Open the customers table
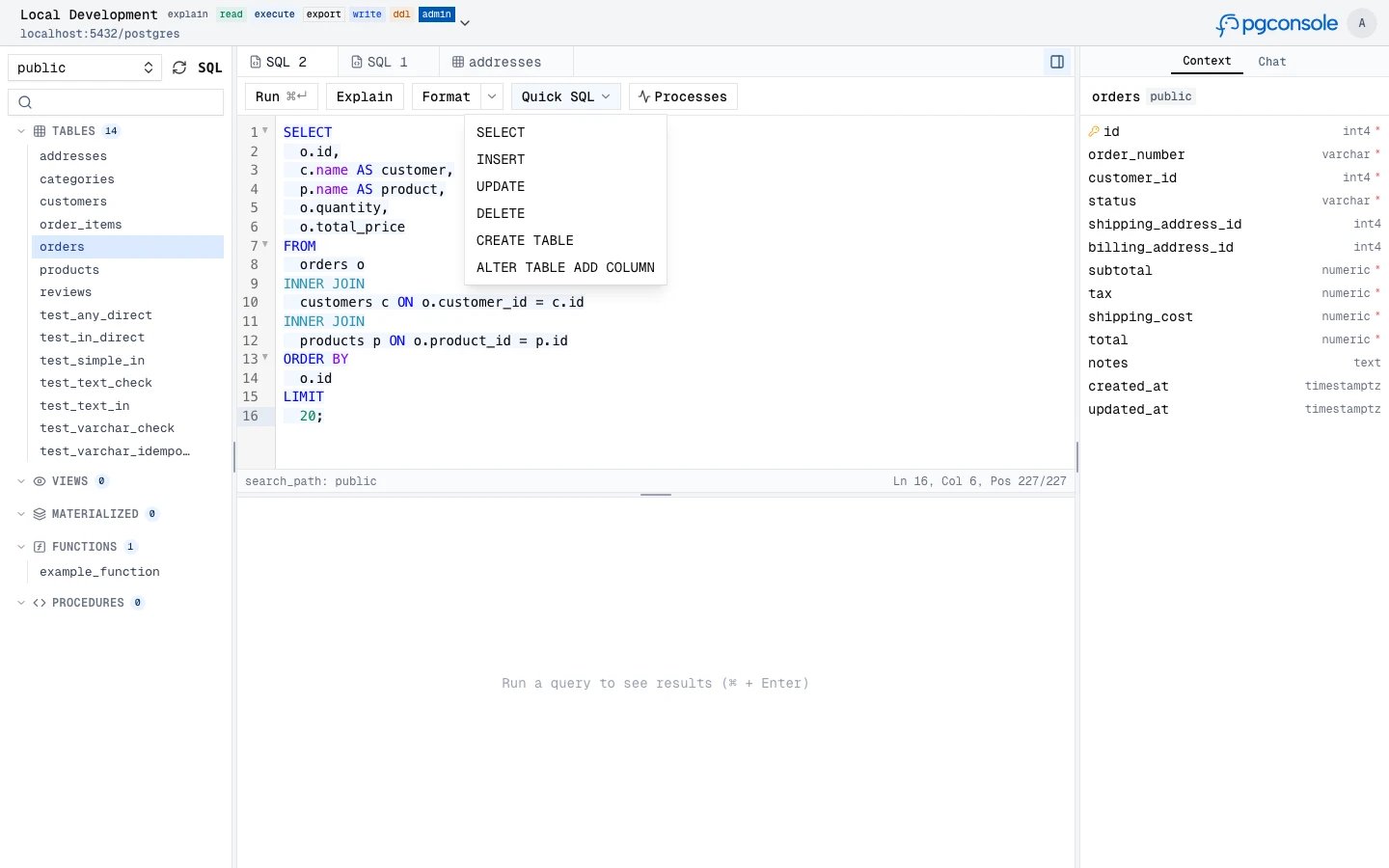This screenshot has height=868, width=1389. coord(127,202)
